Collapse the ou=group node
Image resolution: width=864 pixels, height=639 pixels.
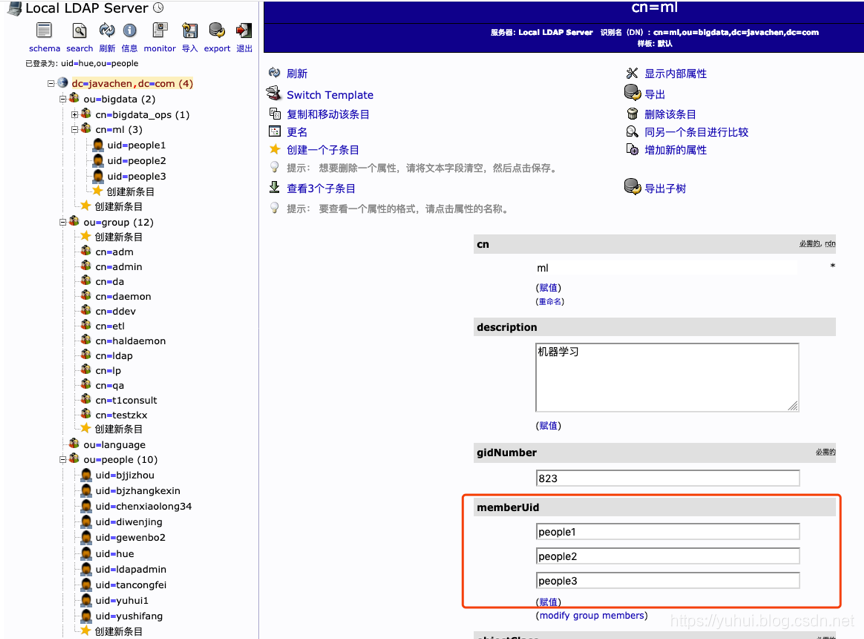click(62, 222)
